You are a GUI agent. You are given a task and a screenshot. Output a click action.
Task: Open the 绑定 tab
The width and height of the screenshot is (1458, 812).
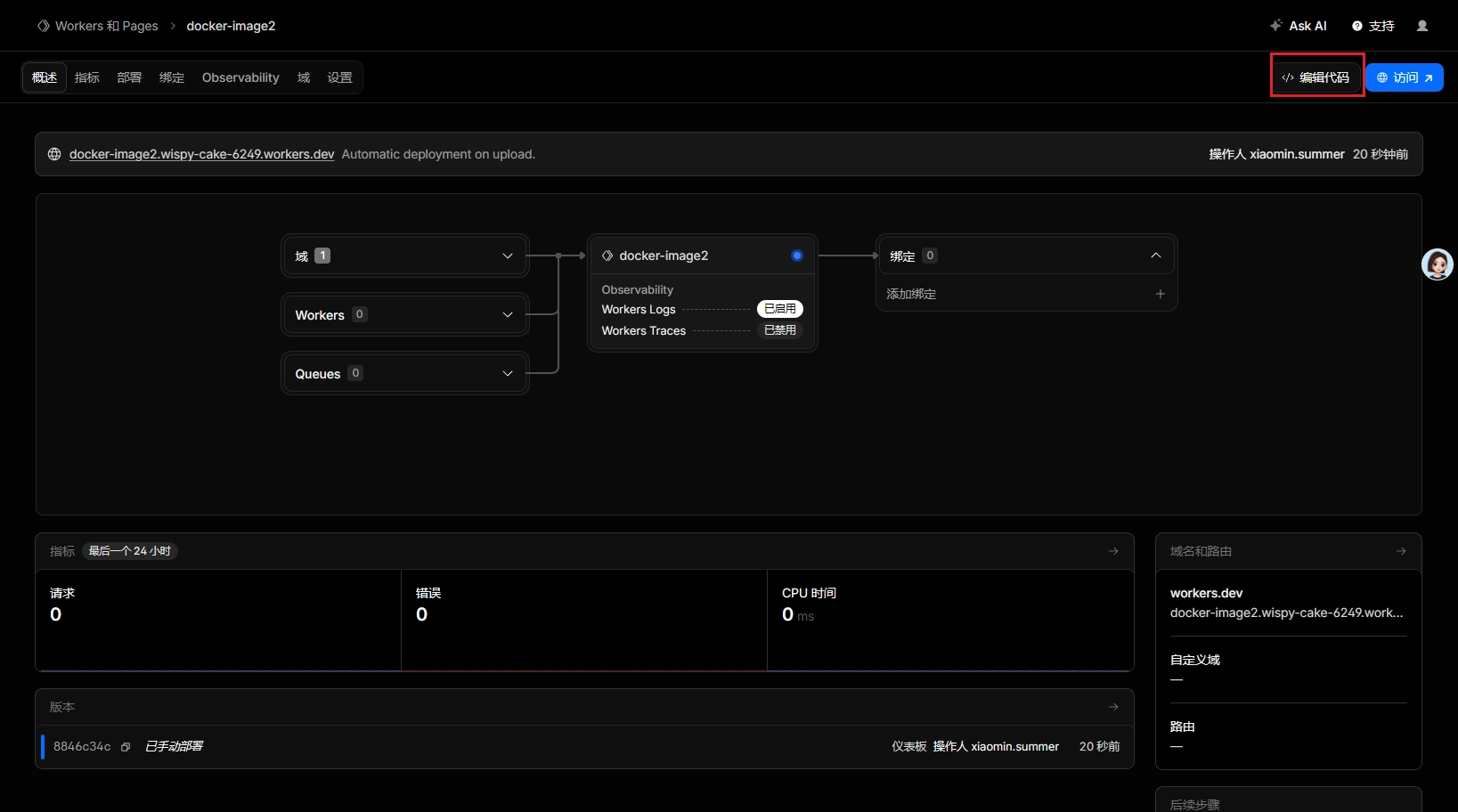point(172,77)
